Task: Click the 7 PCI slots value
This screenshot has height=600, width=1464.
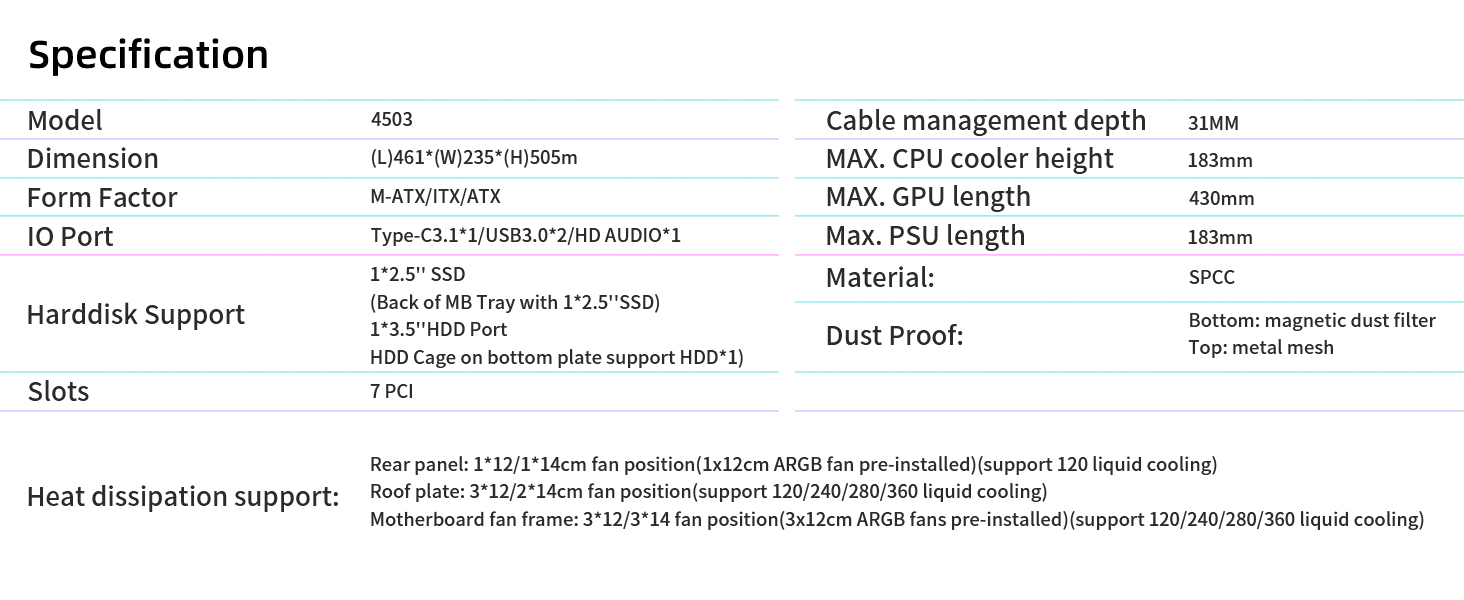Action: [x=391, y=391]
